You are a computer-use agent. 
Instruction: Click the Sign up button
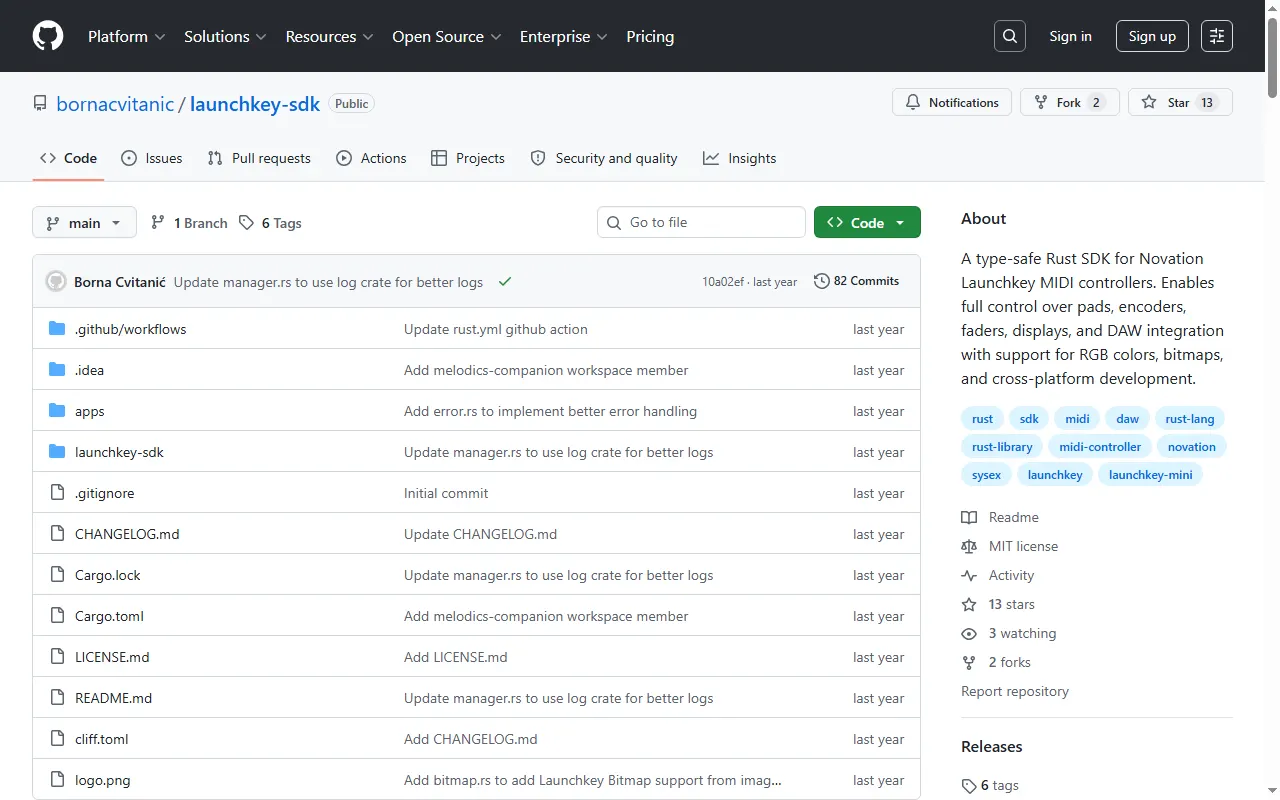[x=1152, y=36]
